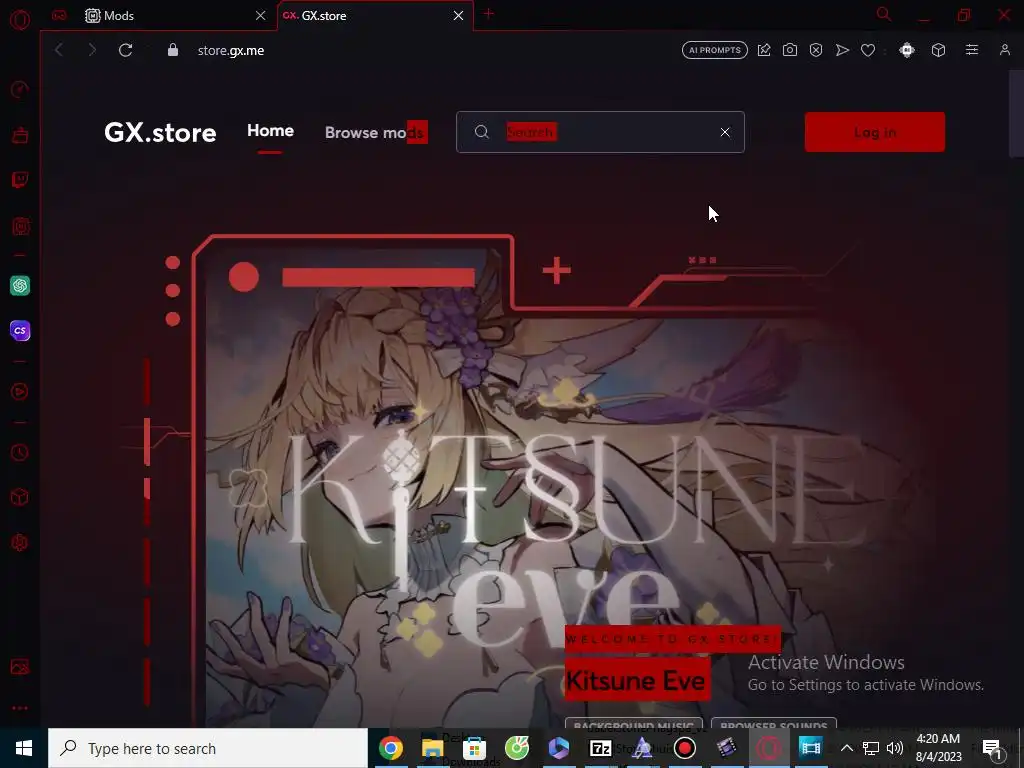The image size is (1024, 768).
Task: Open ChatGPT from the sidebar
Action: coord(20,285)
